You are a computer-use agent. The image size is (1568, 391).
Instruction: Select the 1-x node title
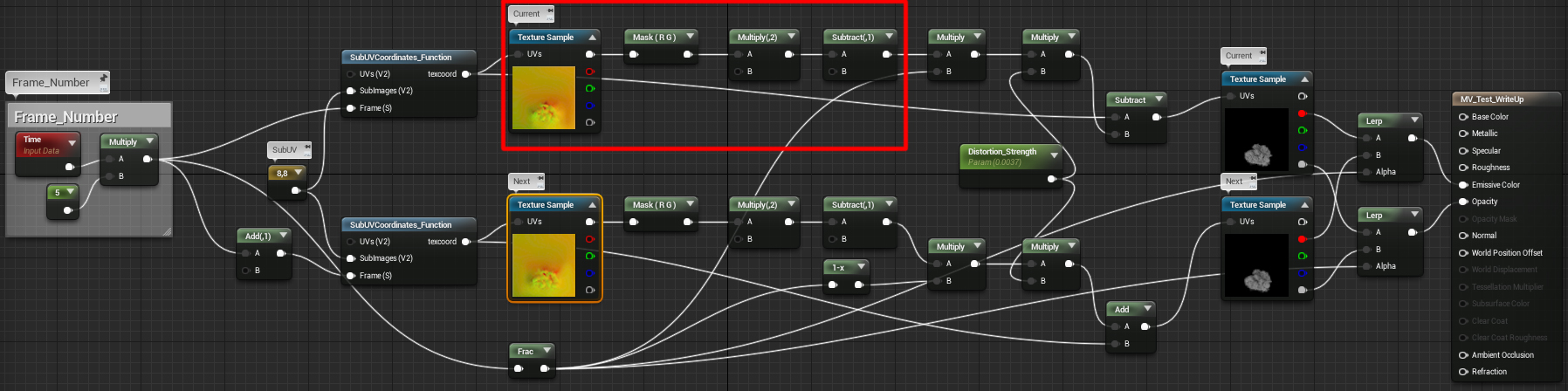(x=838, y=268)
